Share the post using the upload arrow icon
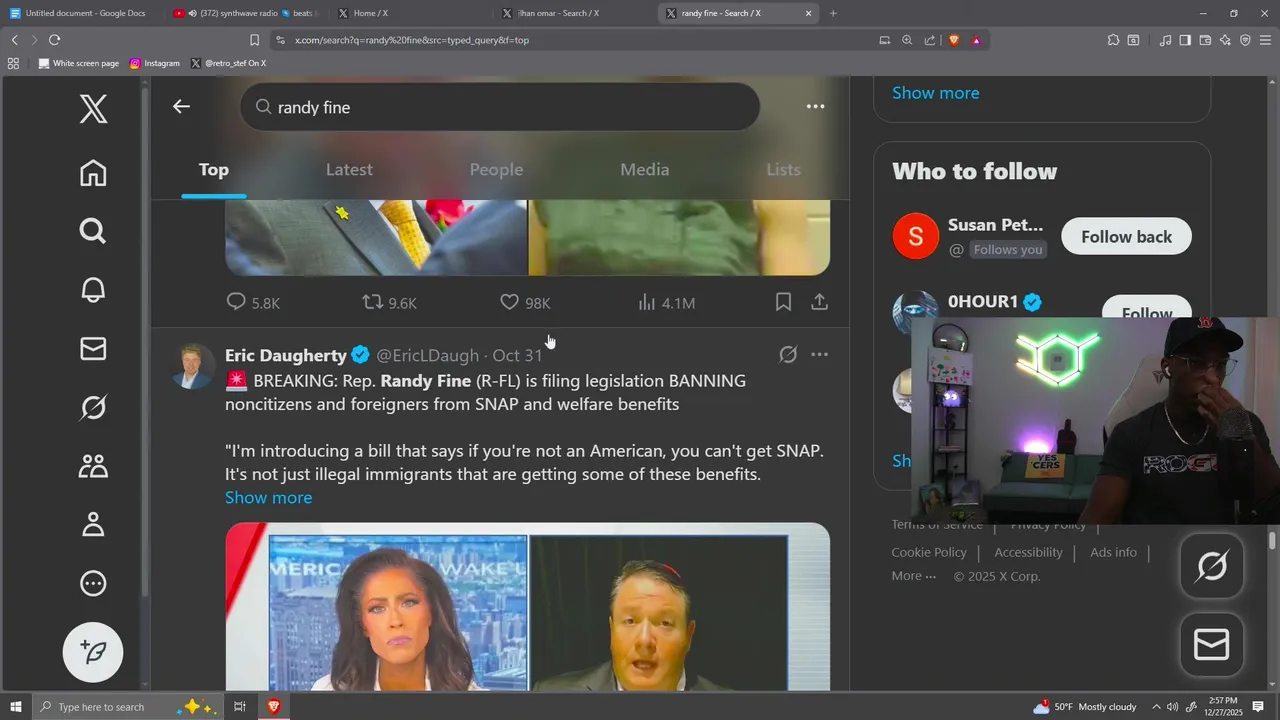 tap(819, 302)
